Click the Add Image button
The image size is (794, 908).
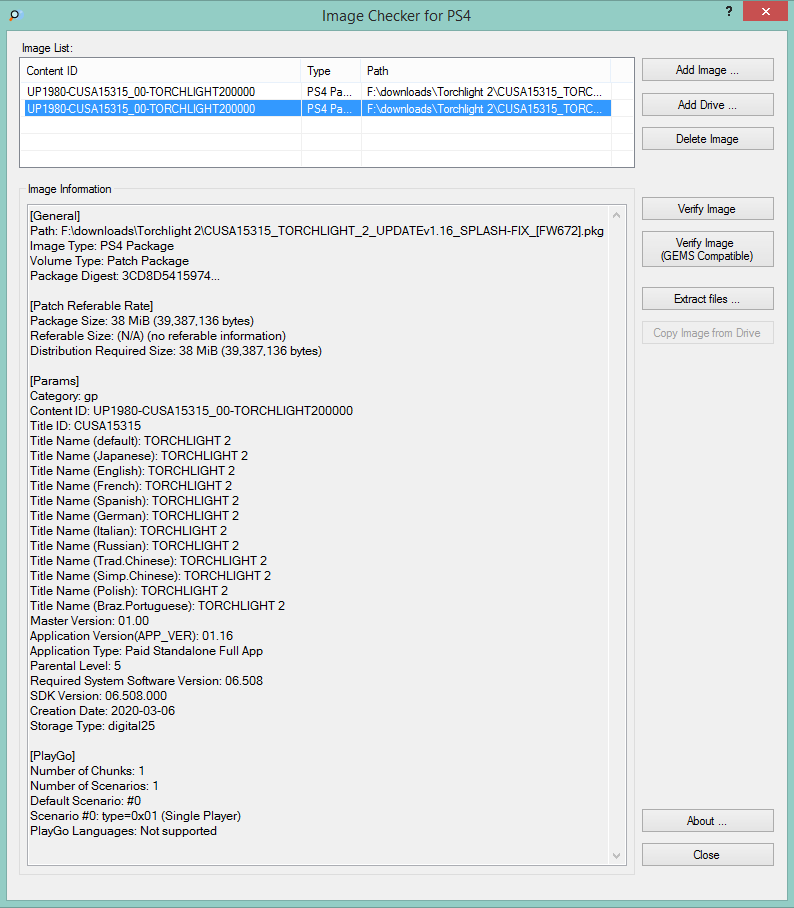point(707,70)
